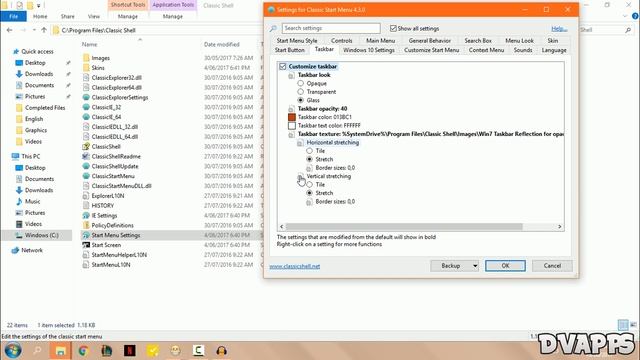Switch to the Start Menu Style tab
Screen dimensions: 640x360
(x=297, y=40)
